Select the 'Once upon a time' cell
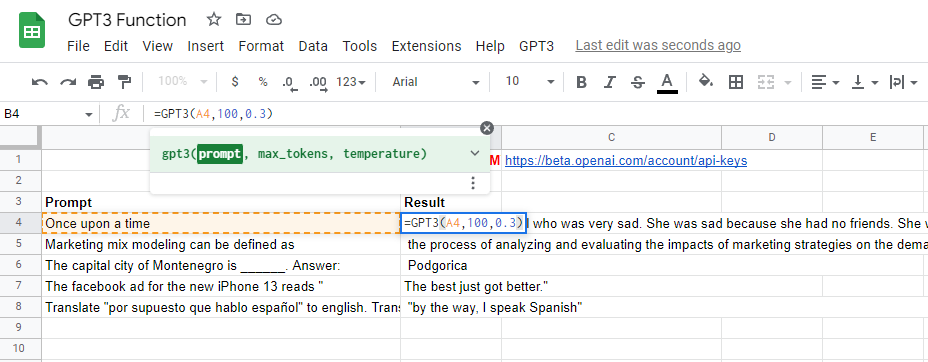This screenshot has width=928, height=362. 221,224
